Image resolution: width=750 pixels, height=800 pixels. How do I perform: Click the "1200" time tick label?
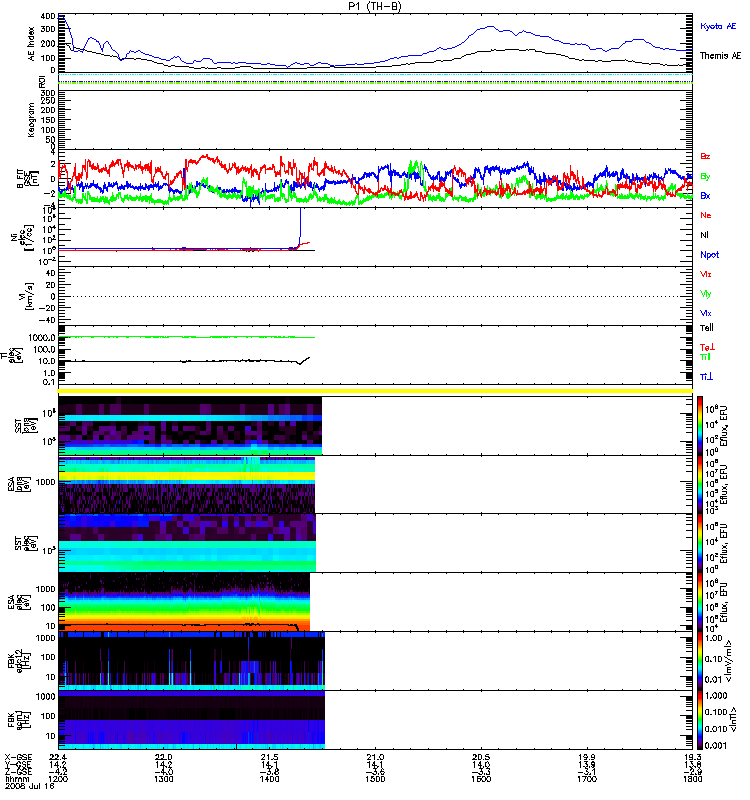58,779
